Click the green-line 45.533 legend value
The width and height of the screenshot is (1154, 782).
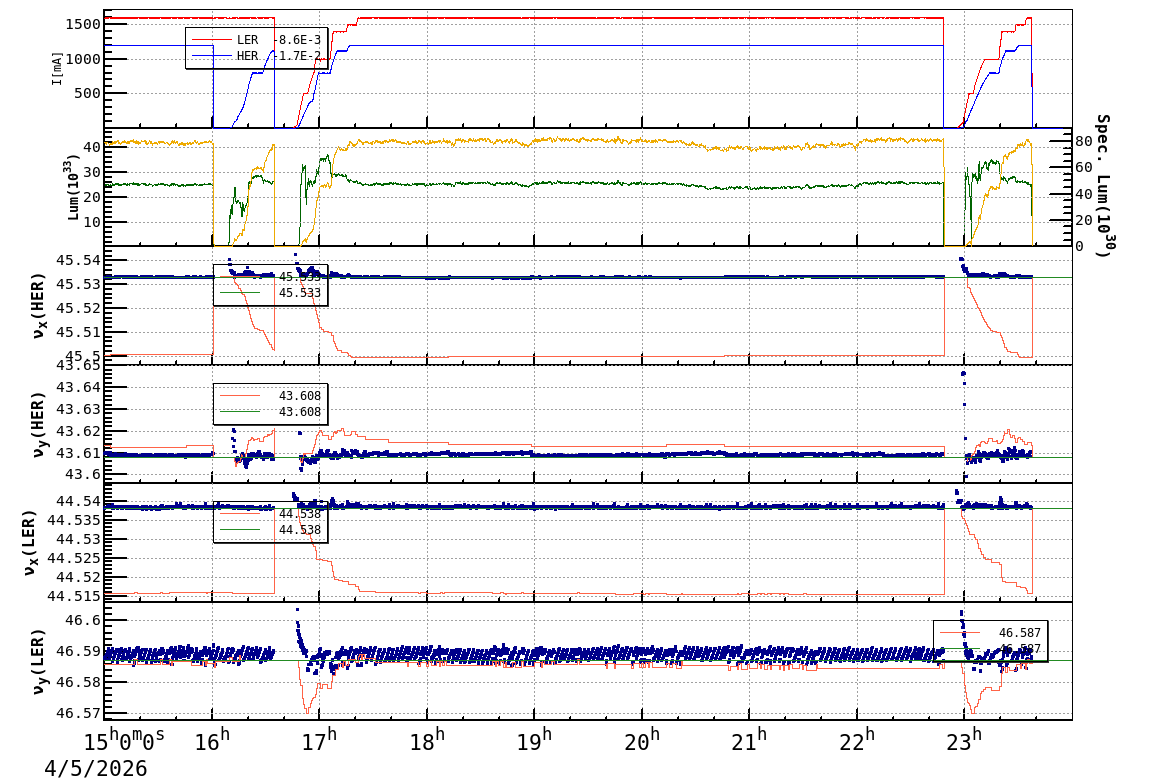click(300, 293)
